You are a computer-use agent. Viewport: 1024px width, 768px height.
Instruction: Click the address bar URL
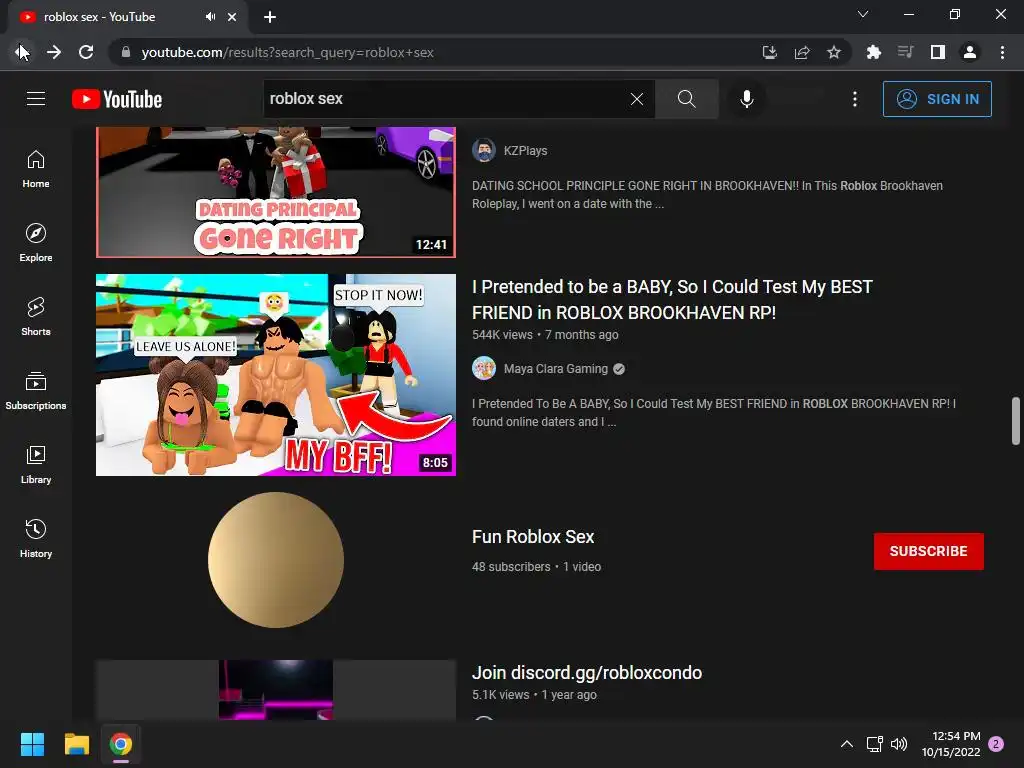tap(287, 52)
